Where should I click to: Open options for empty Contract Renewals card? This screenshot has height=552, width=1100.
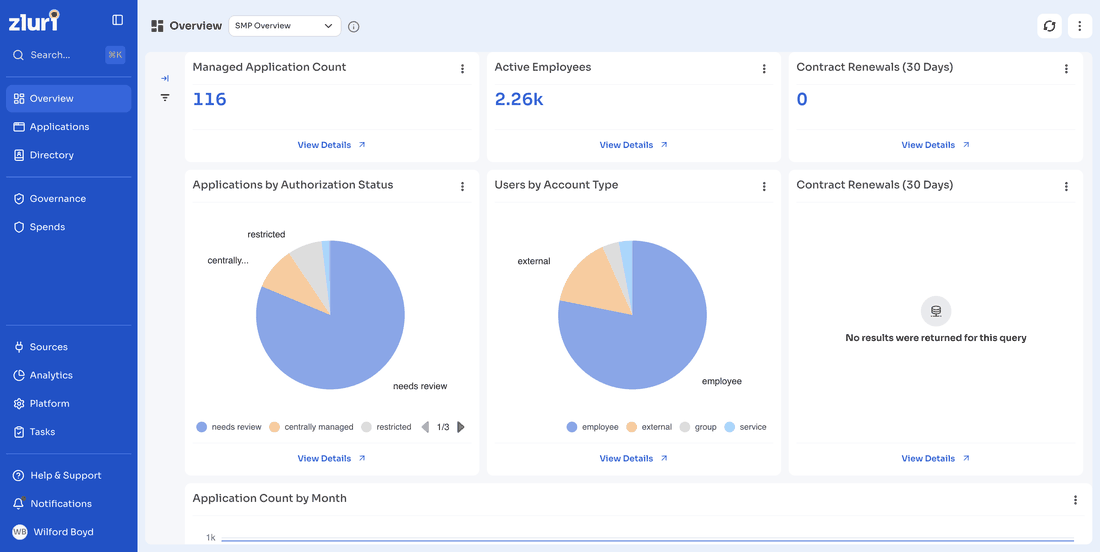click(x=1066, y=187)
